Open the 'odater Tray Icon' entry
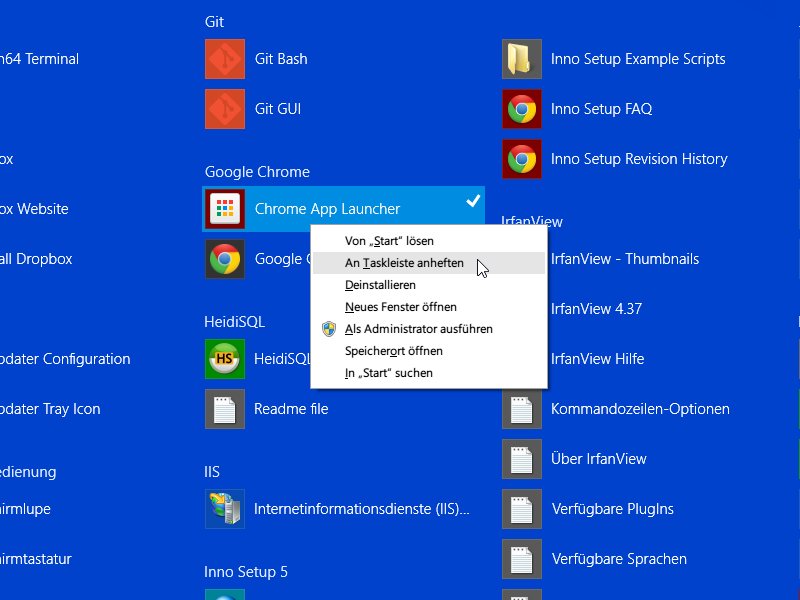 pyautogui.click(x=50, y=409)
